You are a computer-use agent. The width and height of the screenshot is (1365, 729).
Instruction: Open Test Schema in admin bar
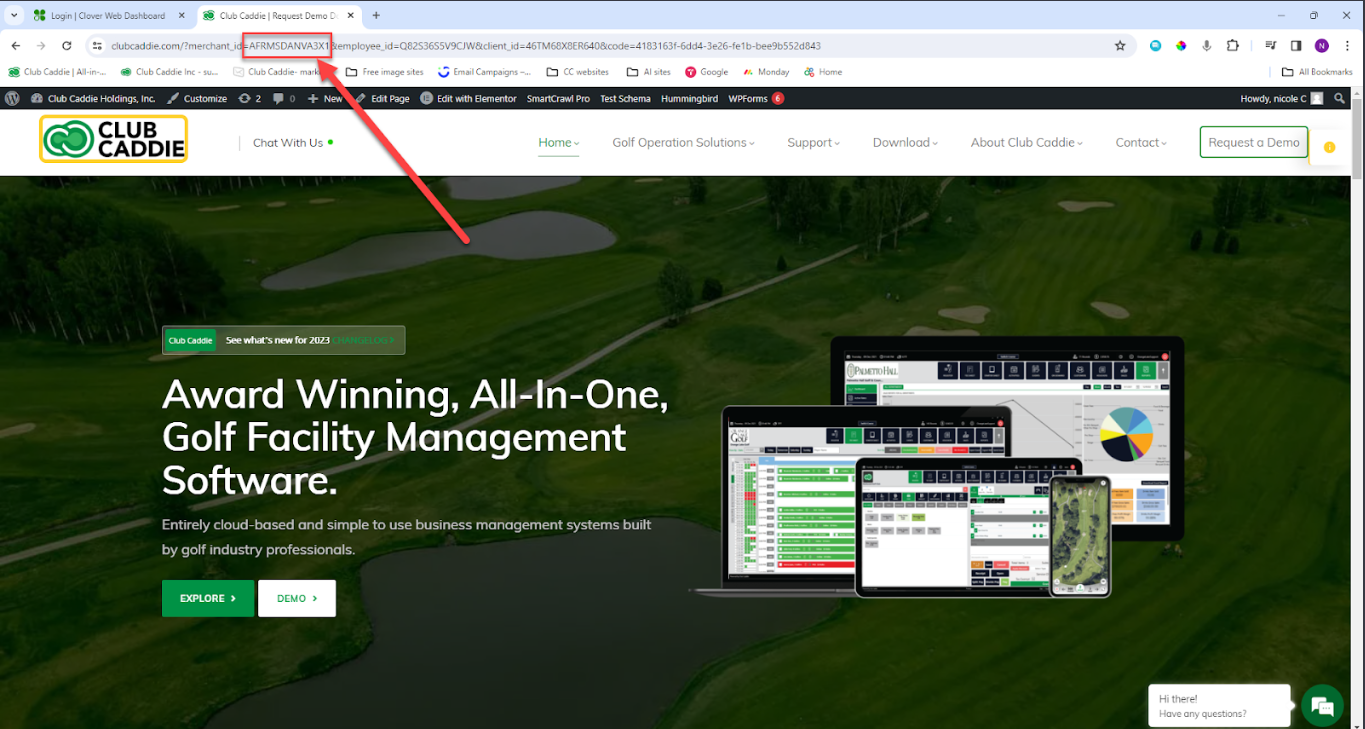click(x=625, y=99)
